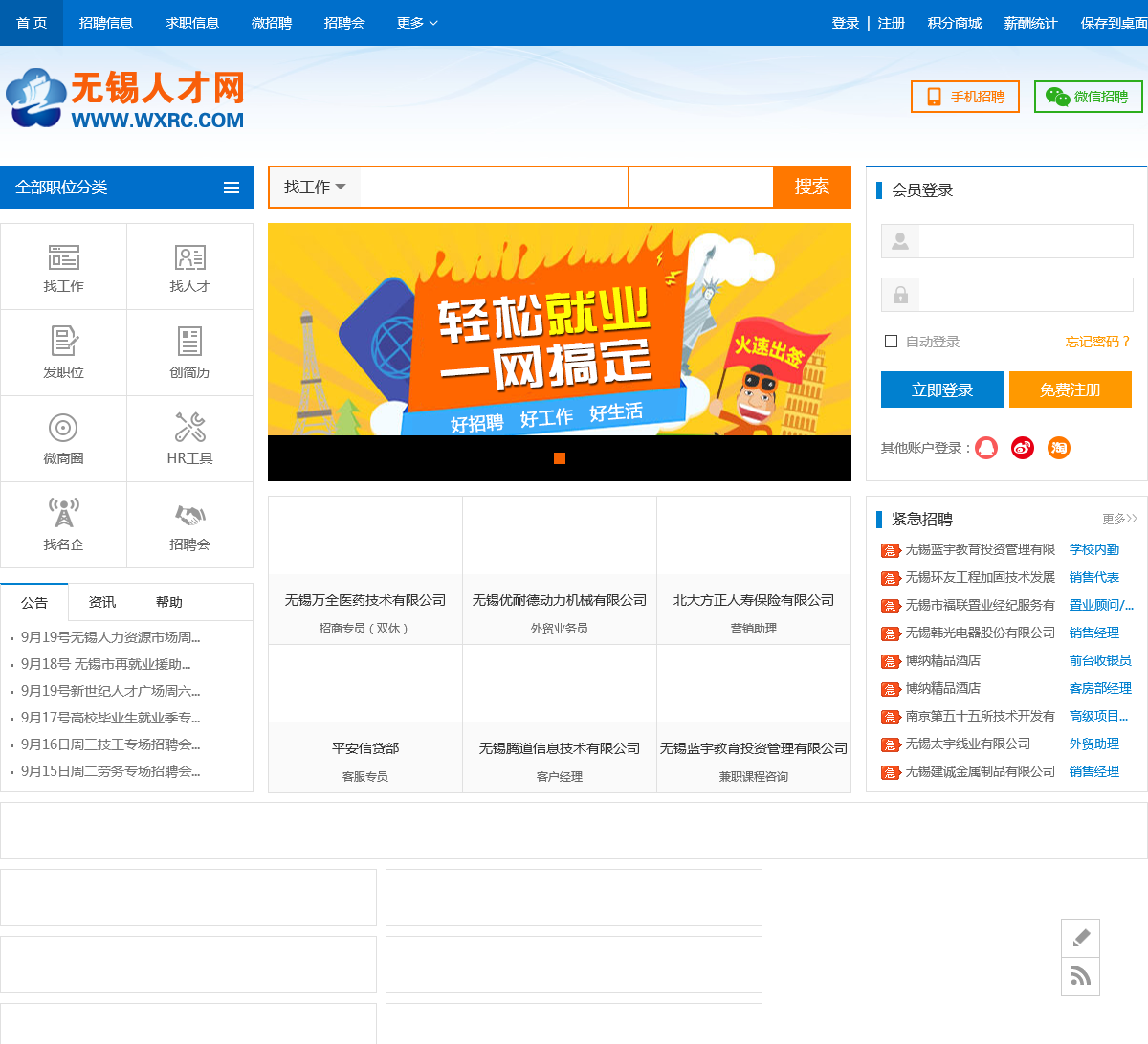Open urgent job 学校内勤
The image size is (1148, 1044).
click(x=1094, y=549)
